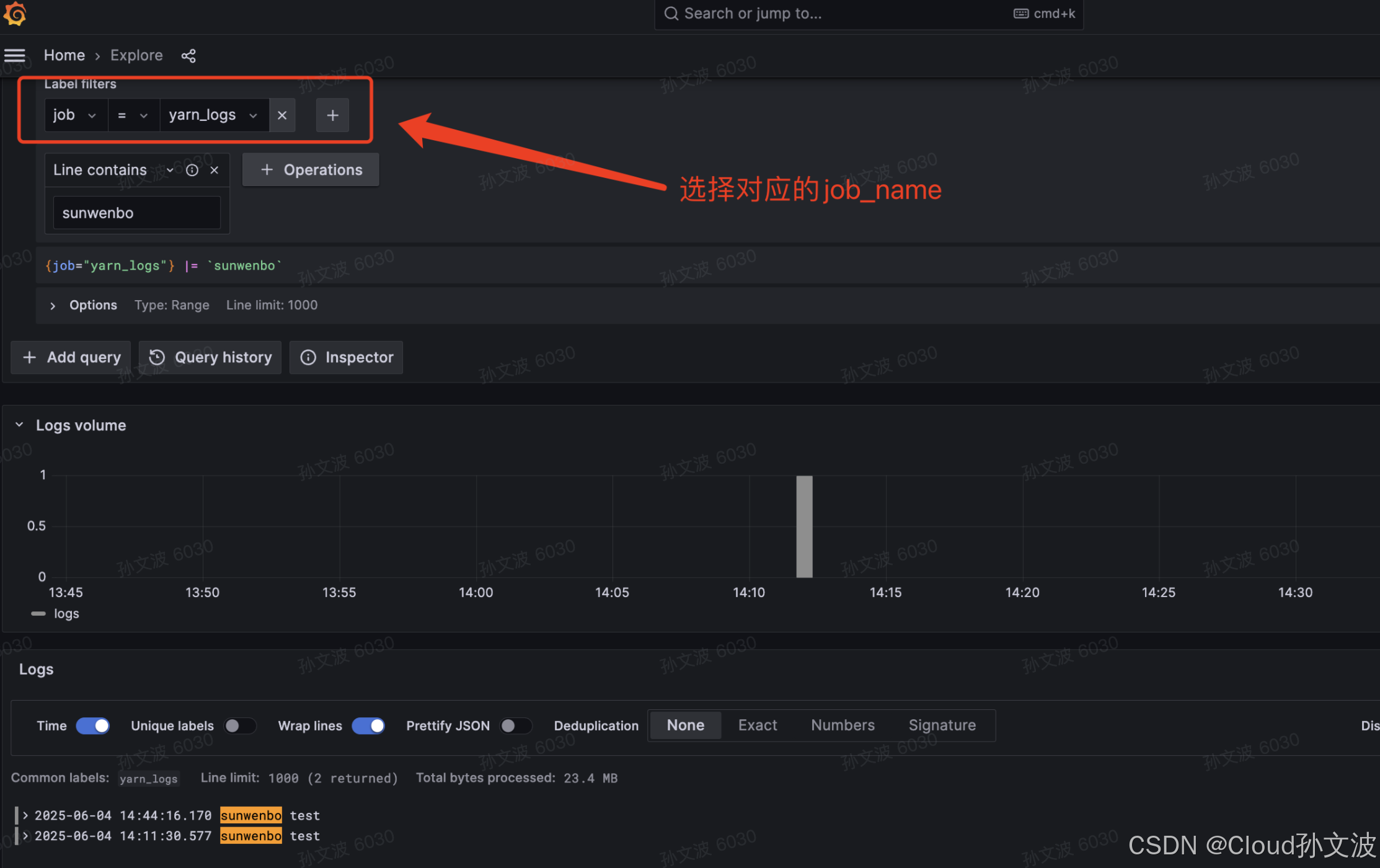The width and height of the screenshot is (1380, 868).
Task: Disable the Wrap lines switch
Action: pyautogui.click(x=368, y=725)
